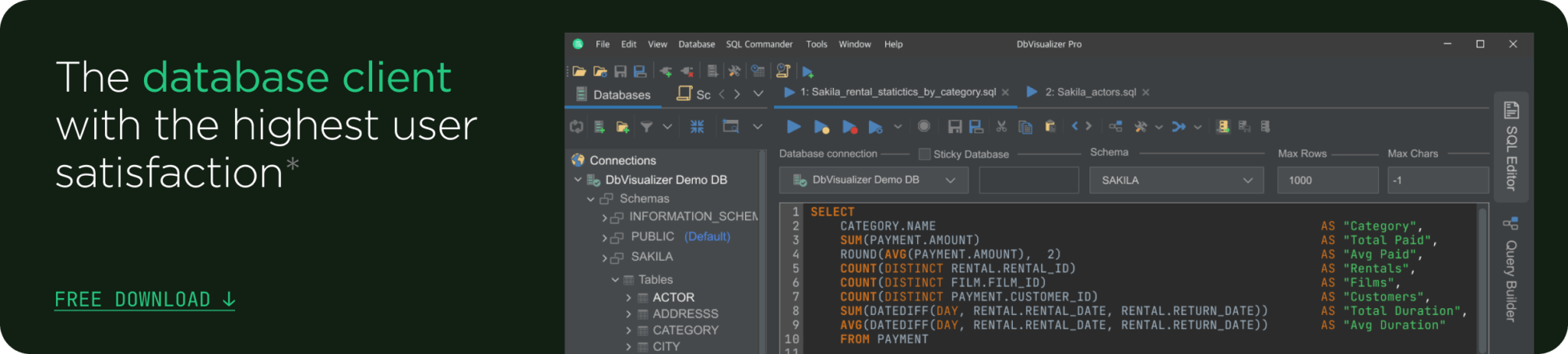Image resolution: width=1568 pixels, height=354 pixels.
Task: Click the open-recent folder icon with gear
Action: [600, 71]
